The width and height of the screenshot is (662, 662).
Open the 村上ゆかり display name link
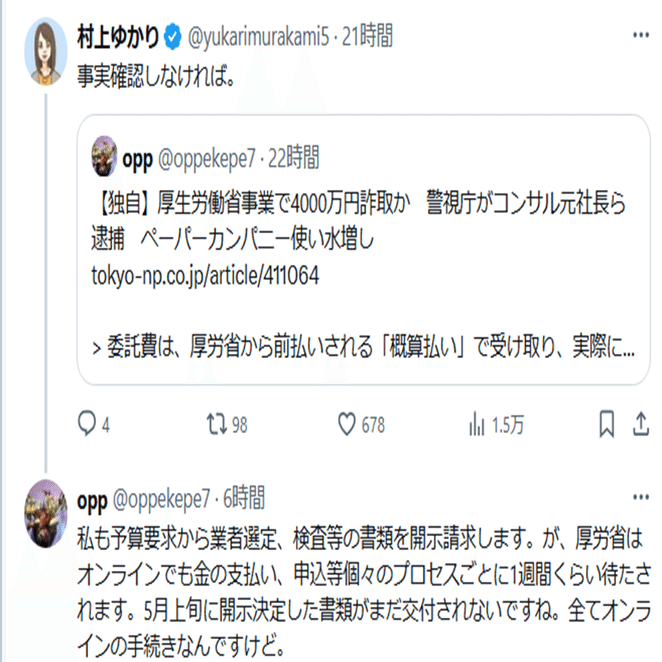[118, 37]
